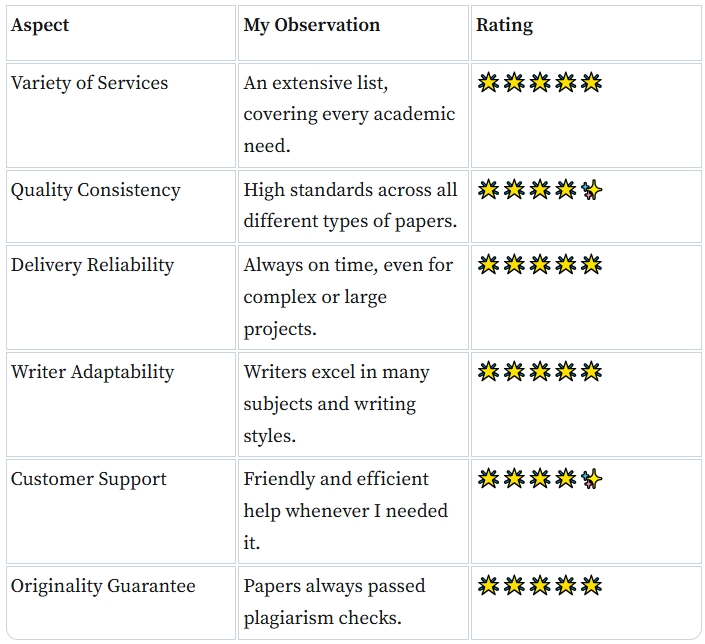Image resolution: width=705 pixels, height=644 pixels.
Task: Select the Quality Consistency cell
Action: 95,190
